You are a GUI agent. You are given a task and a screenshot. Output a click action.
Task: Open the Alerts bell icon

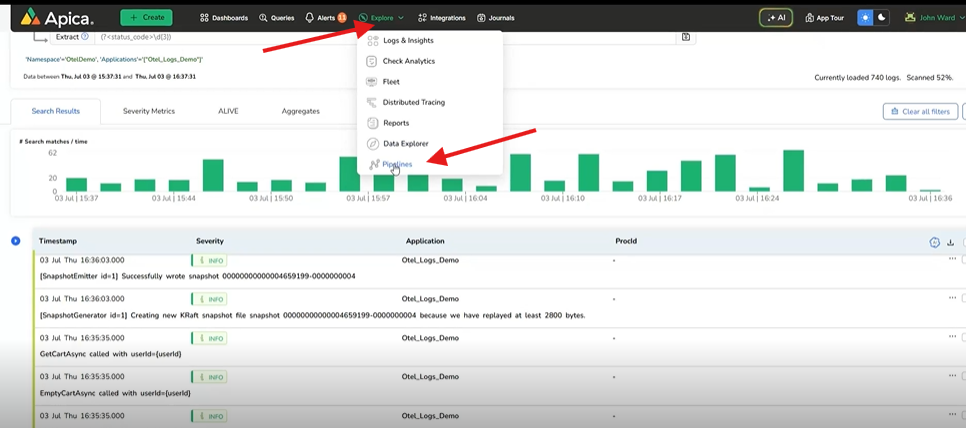(310, 18)
